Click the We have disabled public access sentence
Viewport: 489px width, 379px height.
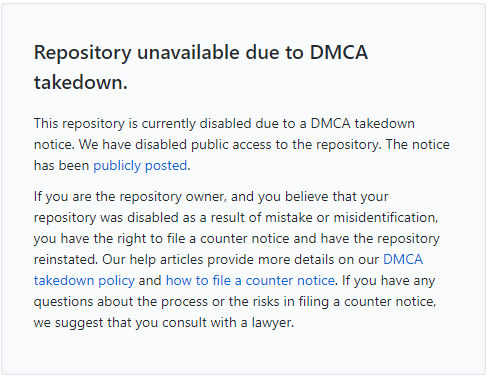pos(230,145)
